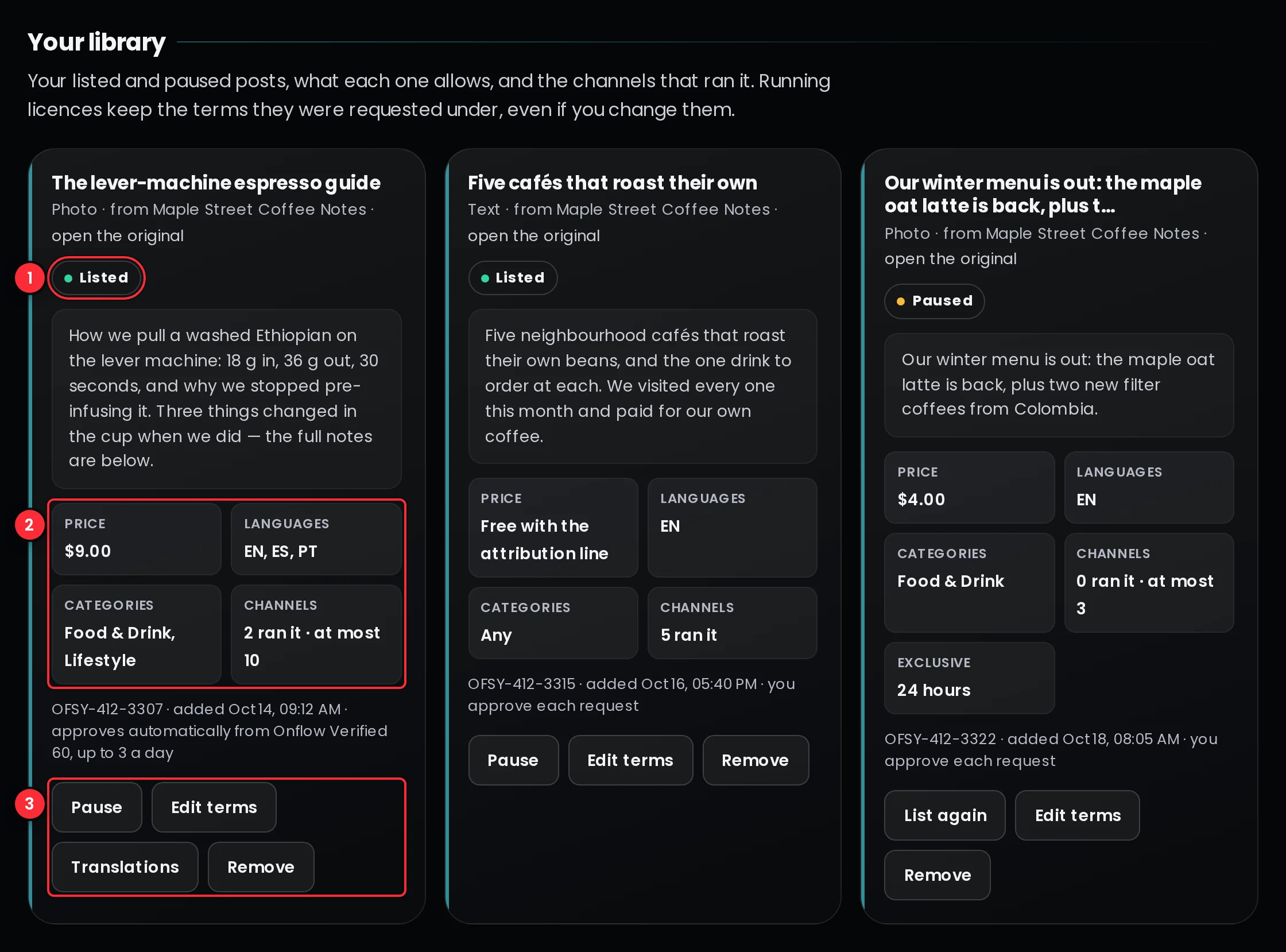
Task: Click the '24 hours' exclusive value
Action: click(934, 690)
